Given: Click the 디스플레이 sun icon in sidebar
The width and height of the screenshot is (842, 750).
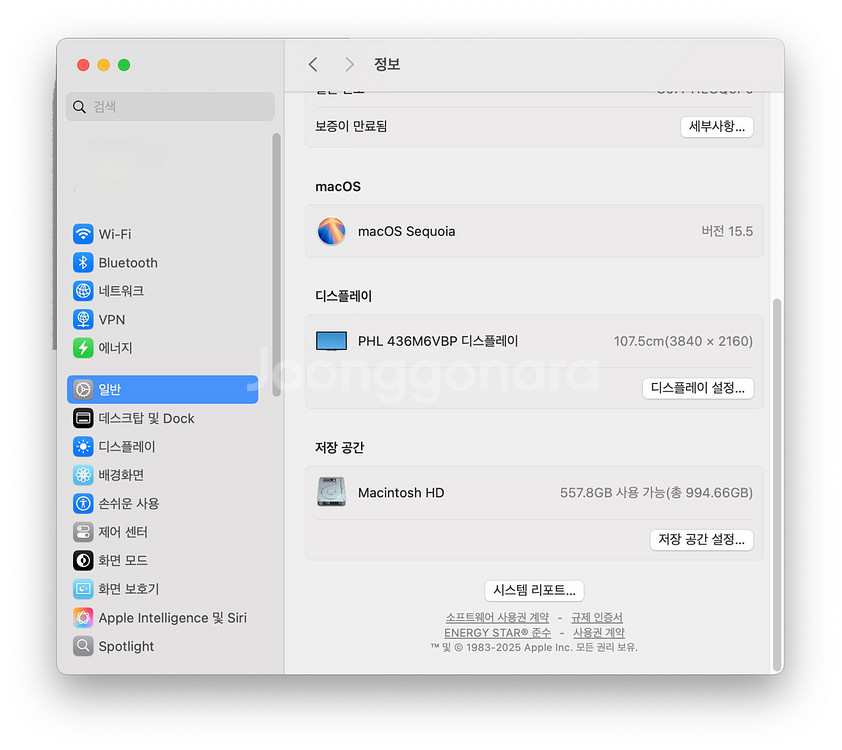Looking at the screenshot, I should (x=83, y=447).
